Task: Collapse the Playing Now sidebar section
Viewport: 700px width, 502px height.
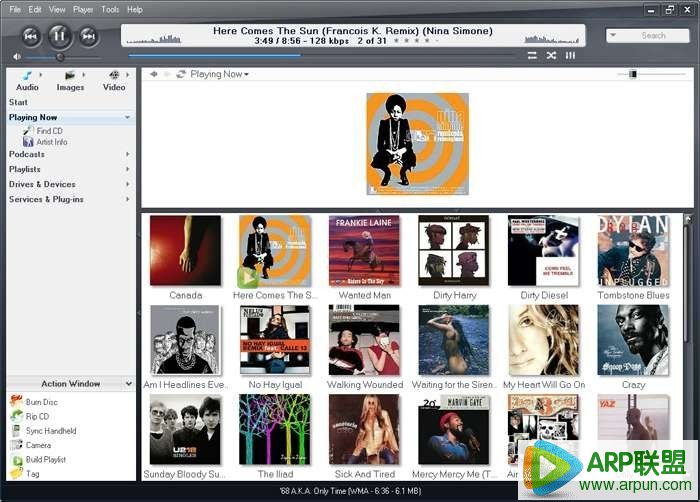Action: (127, 117)
